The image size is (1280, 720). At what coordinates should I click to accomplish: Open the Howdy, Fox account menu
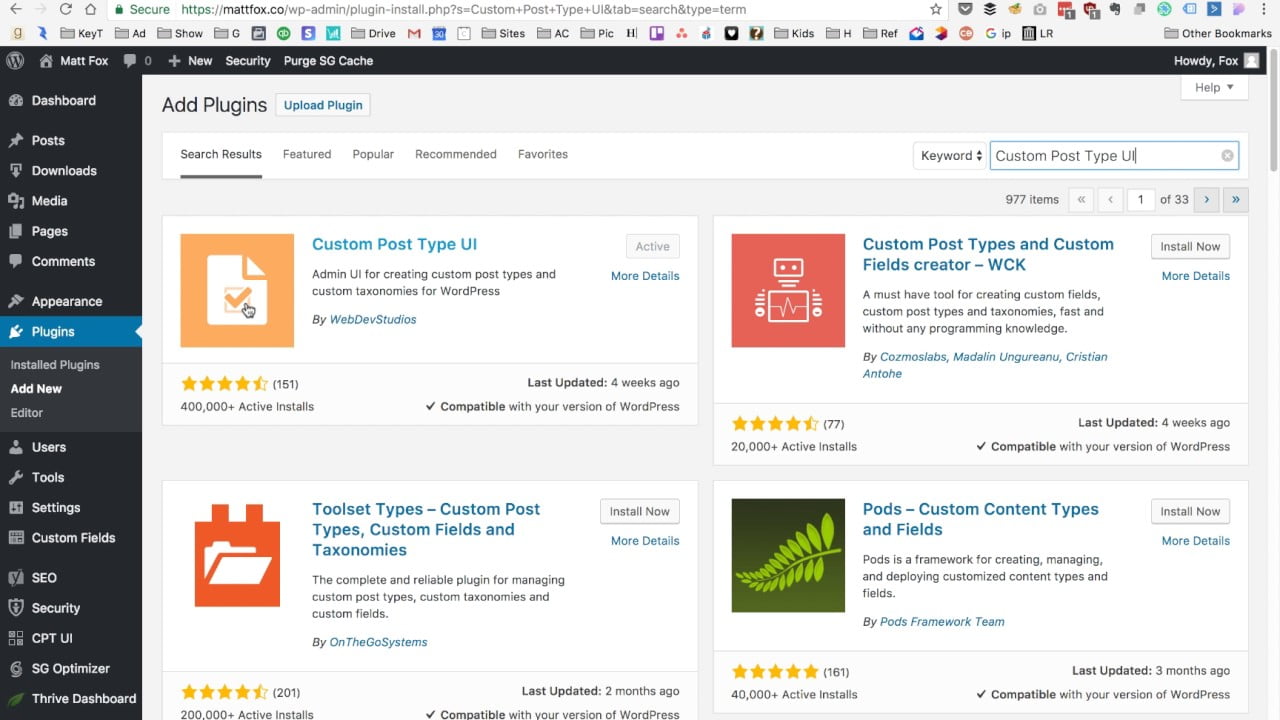[x=1212, y=60]
